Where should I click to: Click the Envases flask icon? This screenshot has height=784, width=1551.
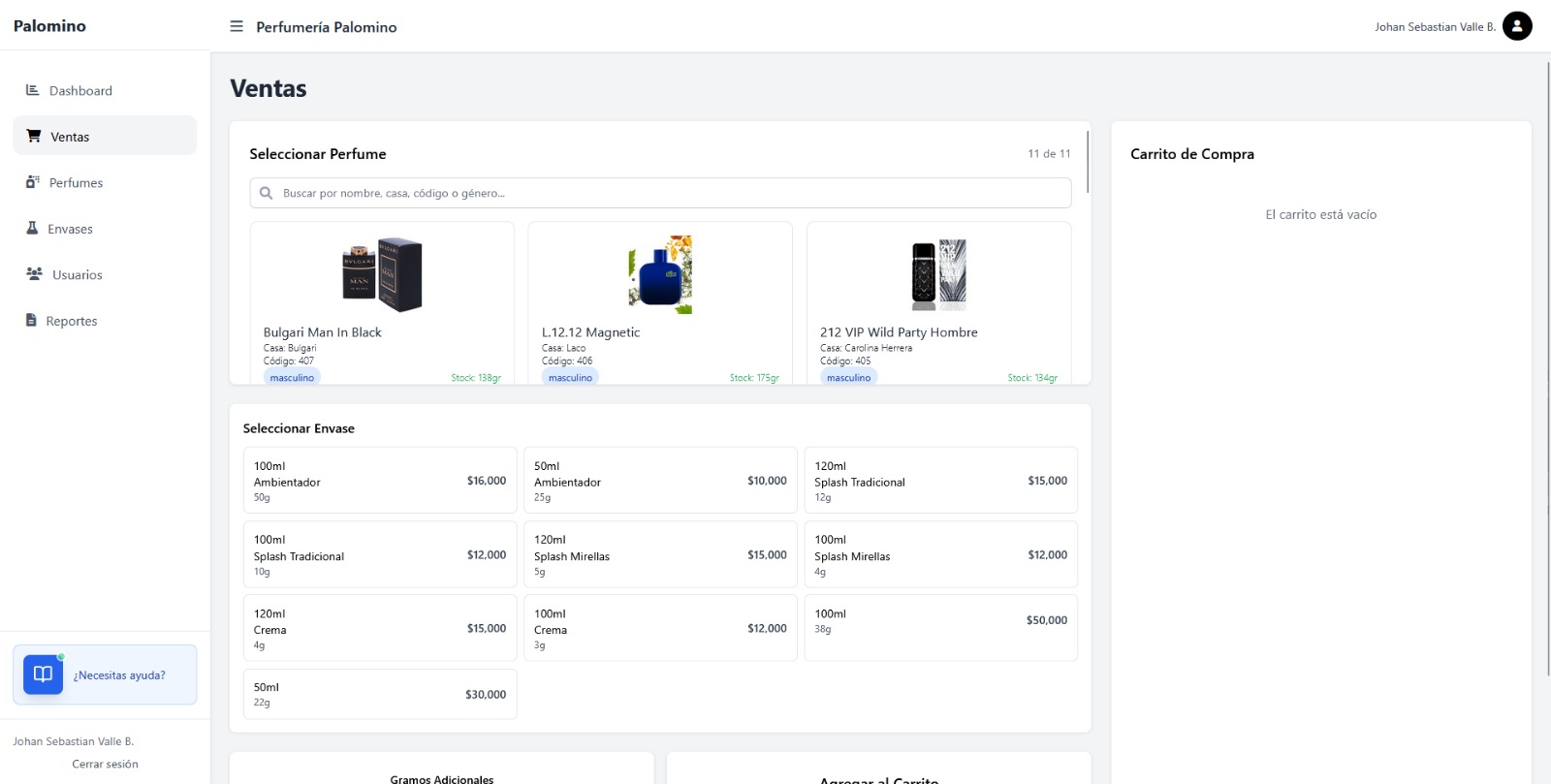coord(32,228)
